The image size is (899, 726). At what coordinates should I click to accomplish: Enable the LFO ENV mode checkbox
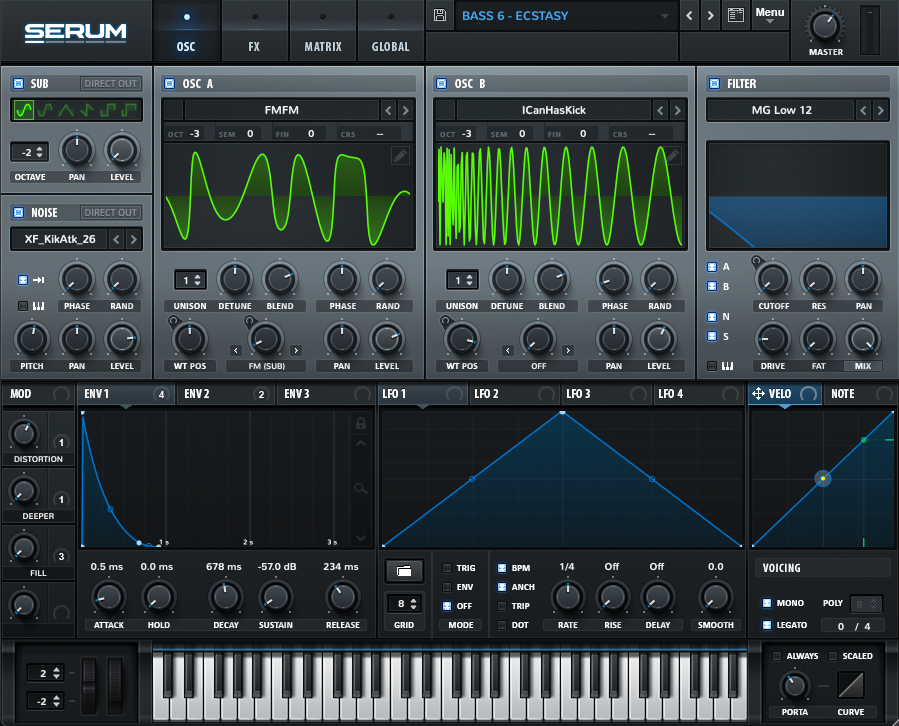tap(447, 587)
